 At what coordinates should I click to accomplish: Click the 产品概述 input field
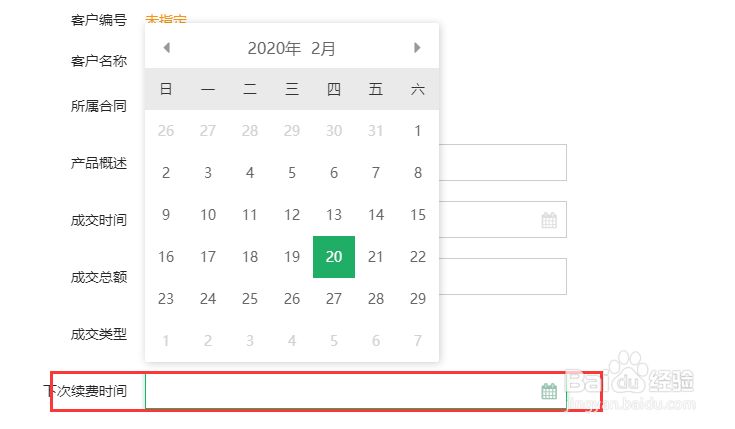point(502,163)
